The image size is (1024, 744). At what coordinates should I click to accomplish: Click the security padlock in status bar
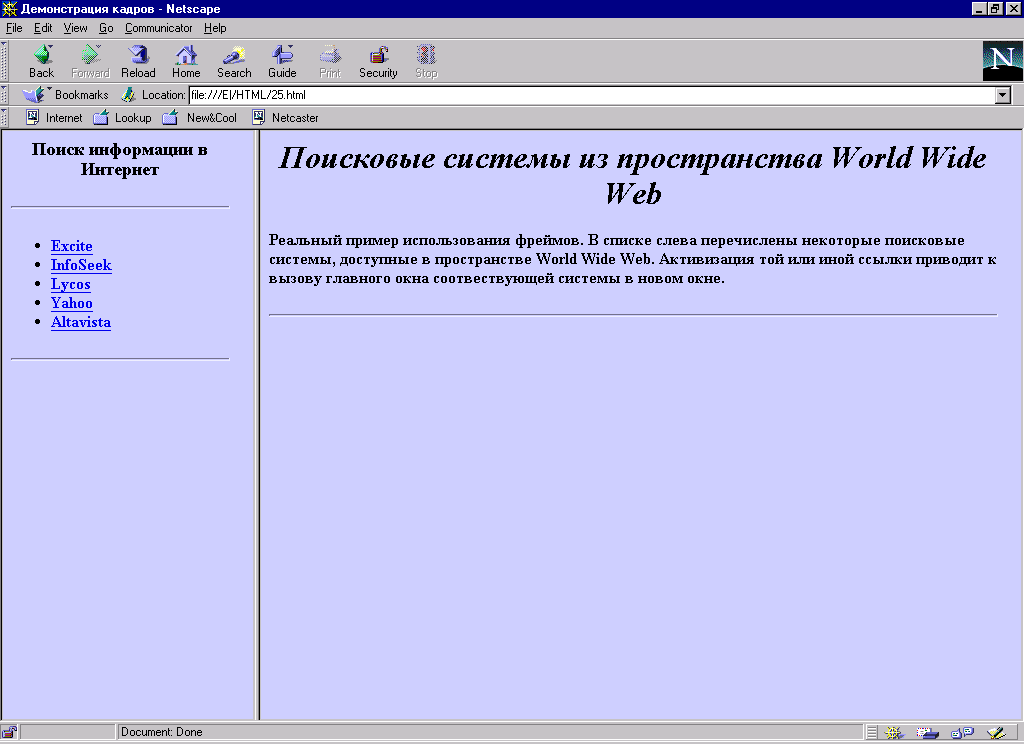[x=9, y=732]
